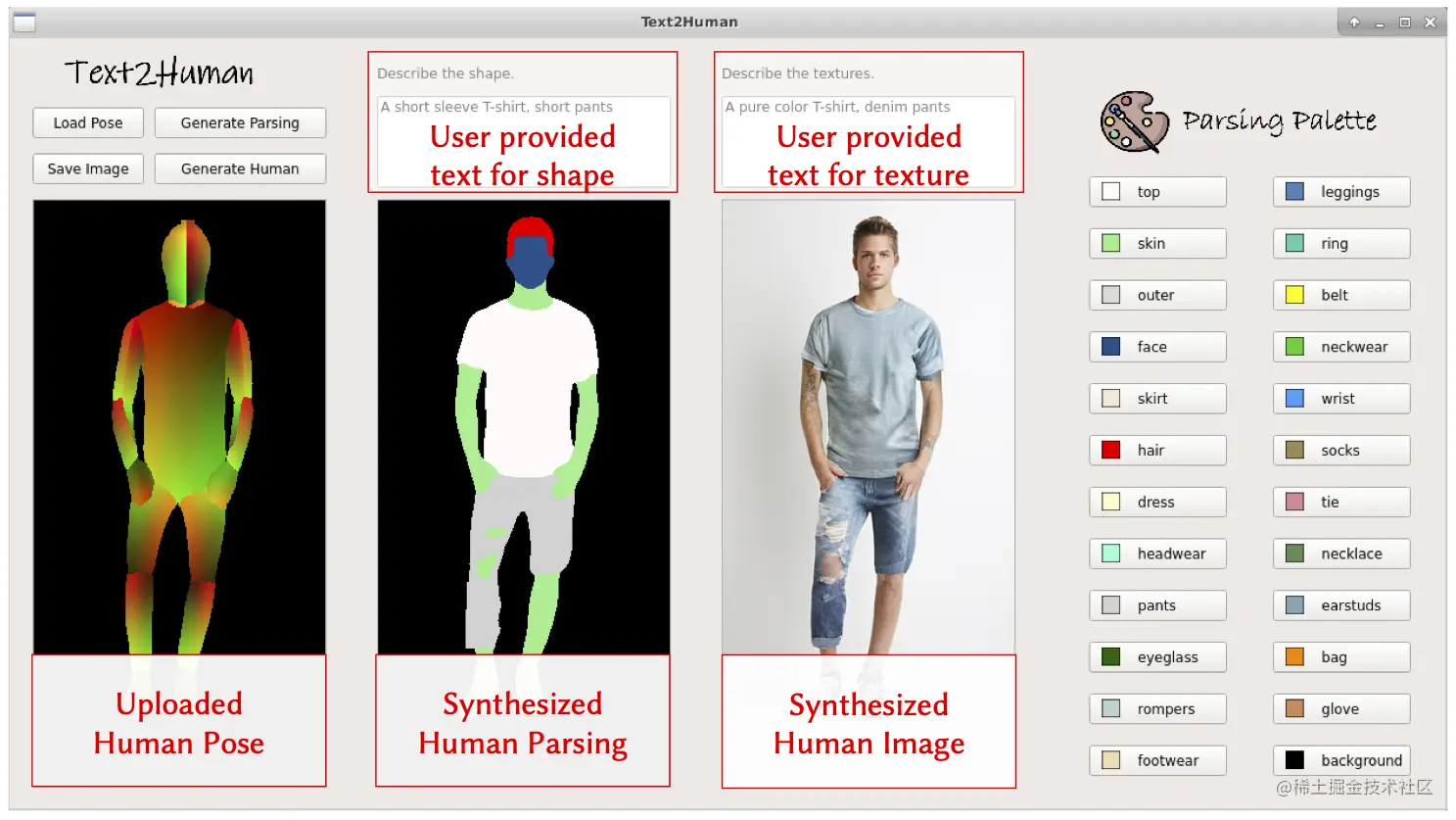Screen dimensions: 1456x820
Task: Pick the yellow 'belt' palette button
Action: pos(1341,295)
